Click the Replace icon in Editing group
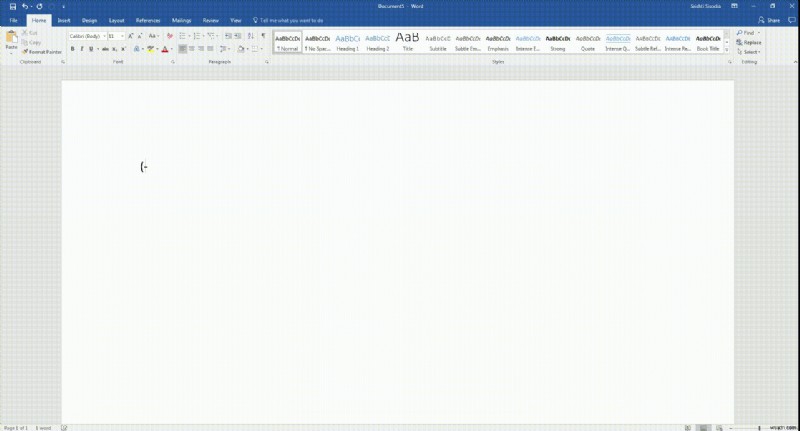Image resolution: width=800 pixels, height=431 pixels. [x=748, y=42]
